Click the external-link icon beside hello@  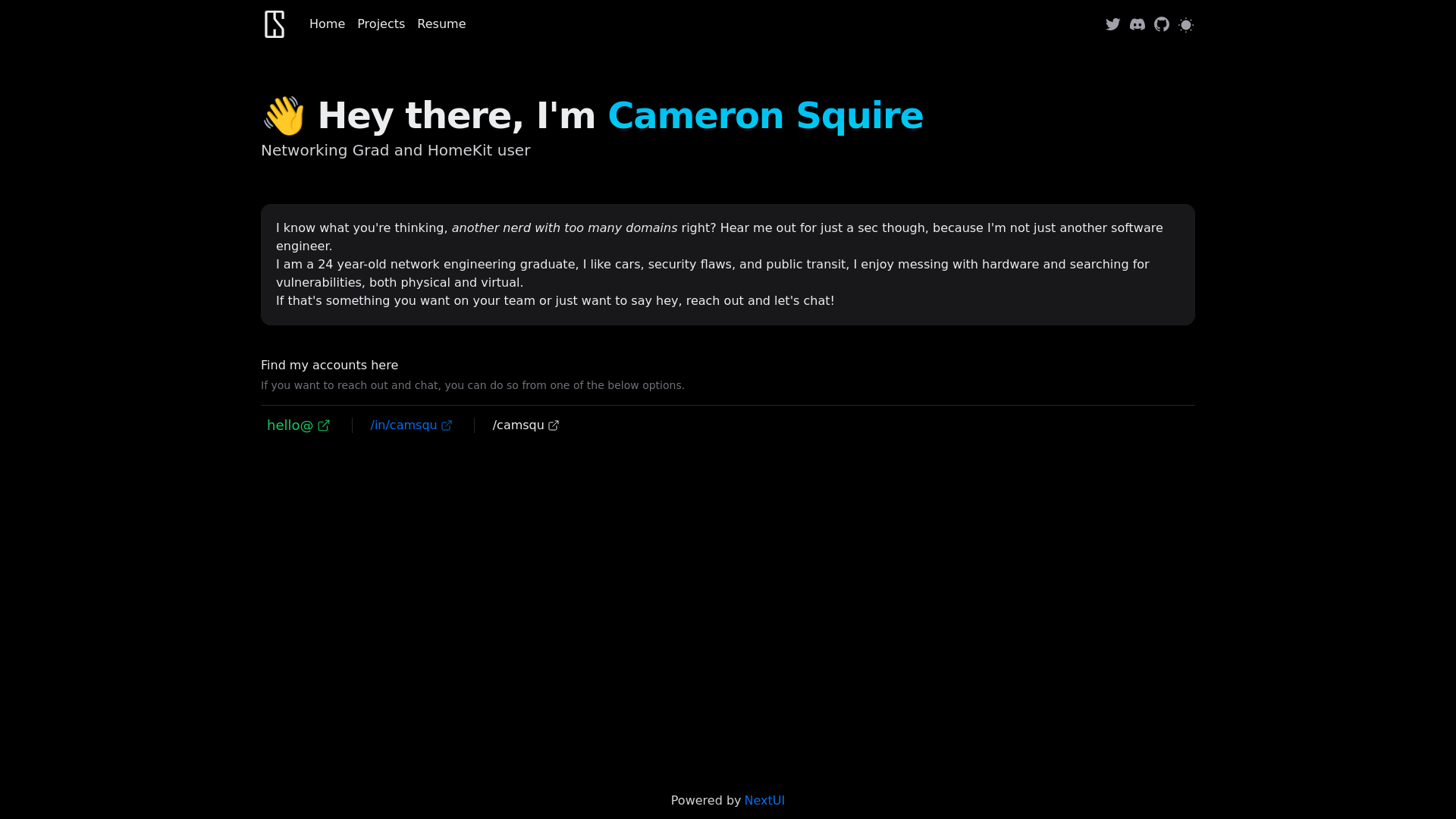point(324,425)
